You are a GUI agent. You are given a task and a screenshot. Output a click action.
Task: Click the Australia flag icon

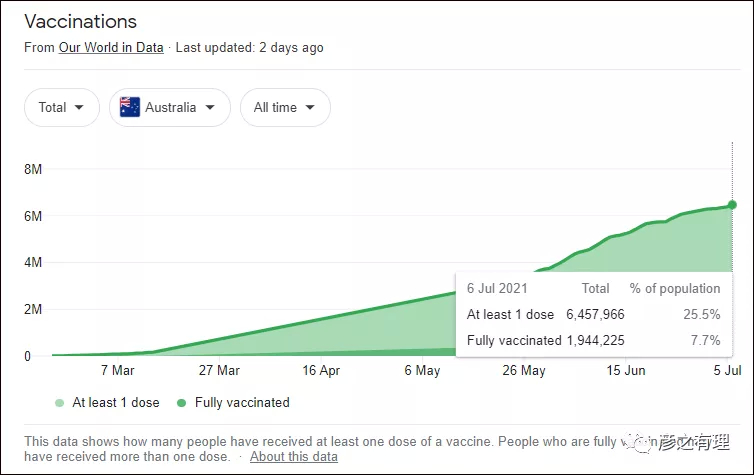click(130, 107)
